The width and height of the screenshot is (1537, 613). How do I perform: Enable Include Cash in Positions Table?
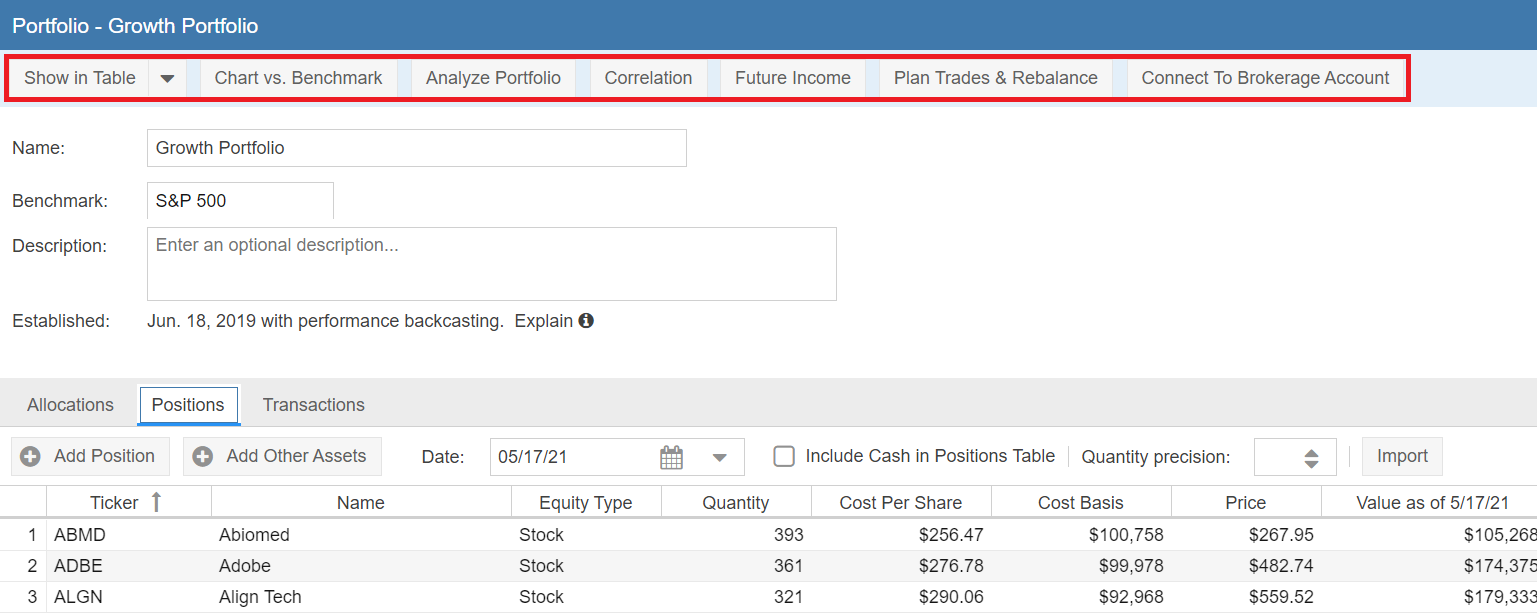785,456
